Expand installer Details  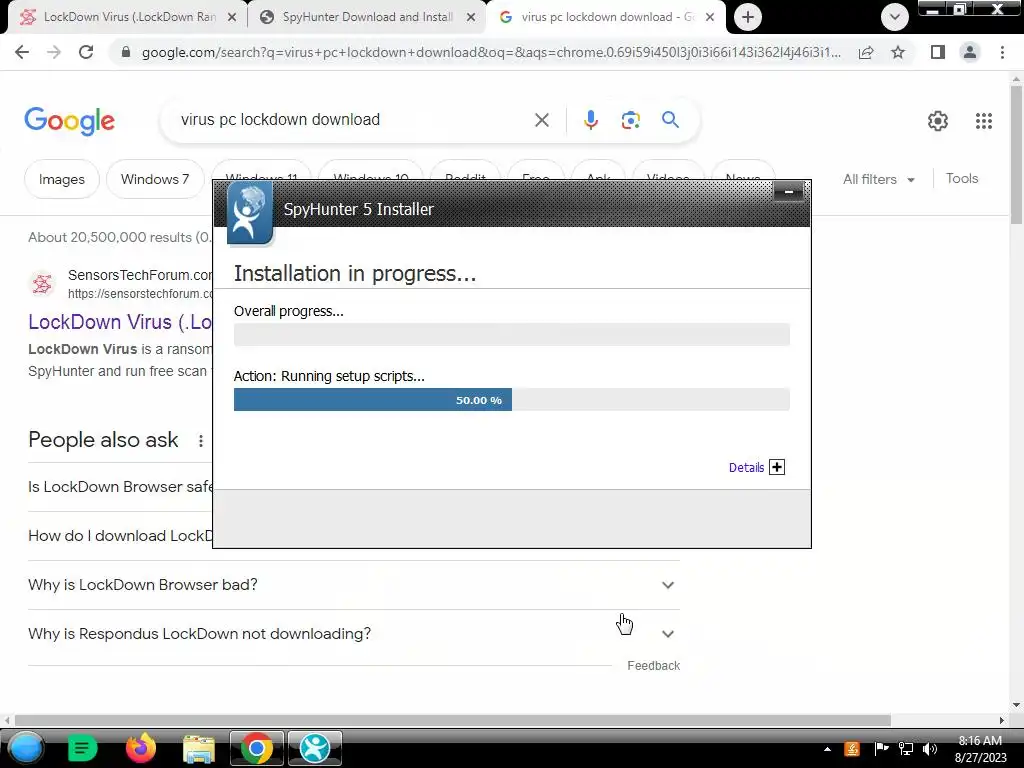click(x=757, y=467)
